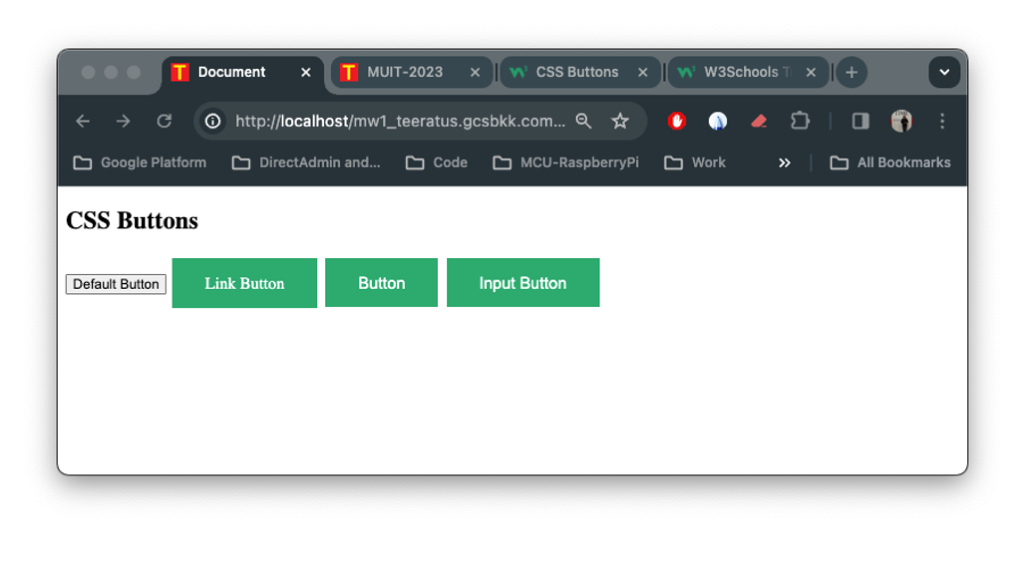Click the green Link Button
This screenshot has width=1024, height=576.
[244, 283]
